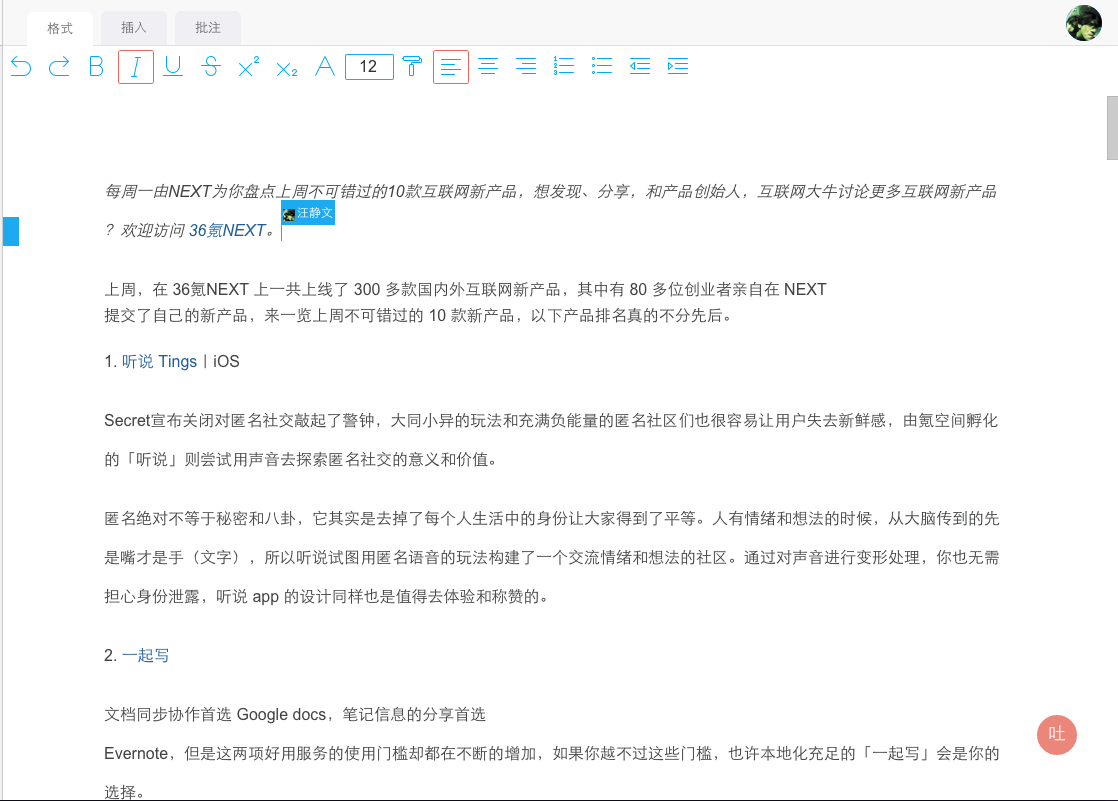Image resolution: width=1118 pixels, height=801 pixels.
Task: Select the format painter tool
Action: (412, 67)
